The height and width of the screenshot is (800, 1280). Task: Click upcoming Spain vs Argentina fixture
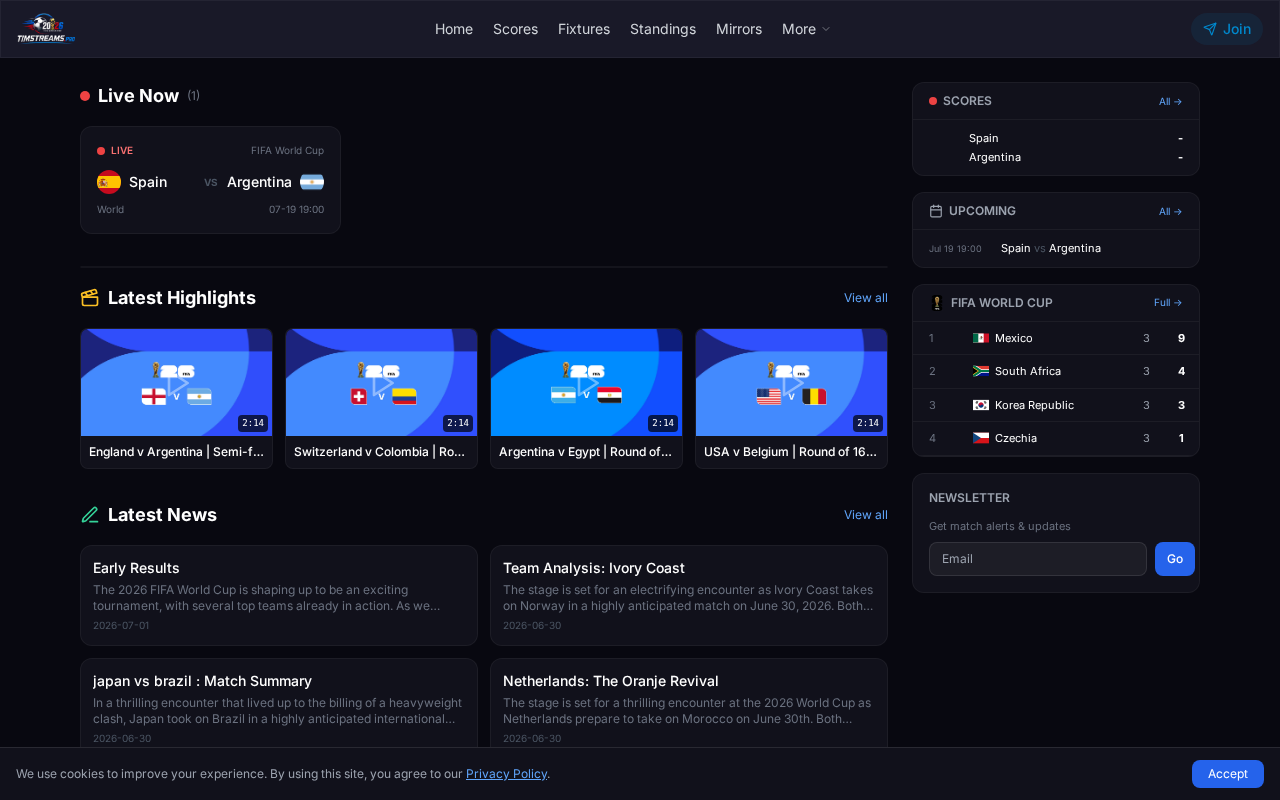click(1056, 248)
